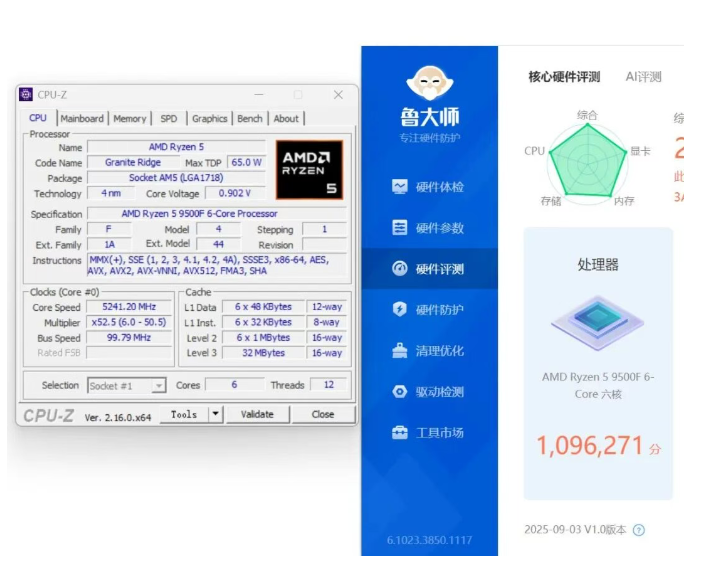The height and width of the screenshot is (572, 702).
Task: Select the SPD tab
Action: click(x=169, y=119)
